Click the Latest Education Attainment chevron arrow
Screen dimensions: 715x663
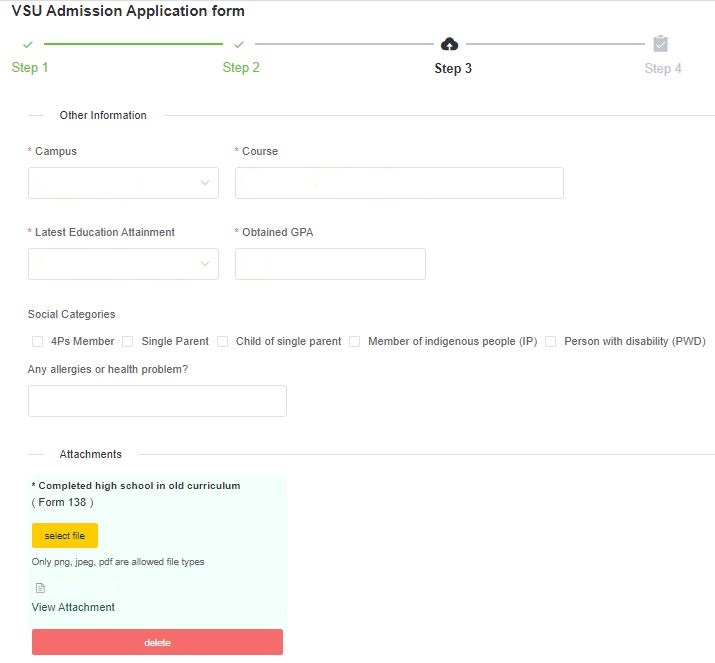pos(205,264)
